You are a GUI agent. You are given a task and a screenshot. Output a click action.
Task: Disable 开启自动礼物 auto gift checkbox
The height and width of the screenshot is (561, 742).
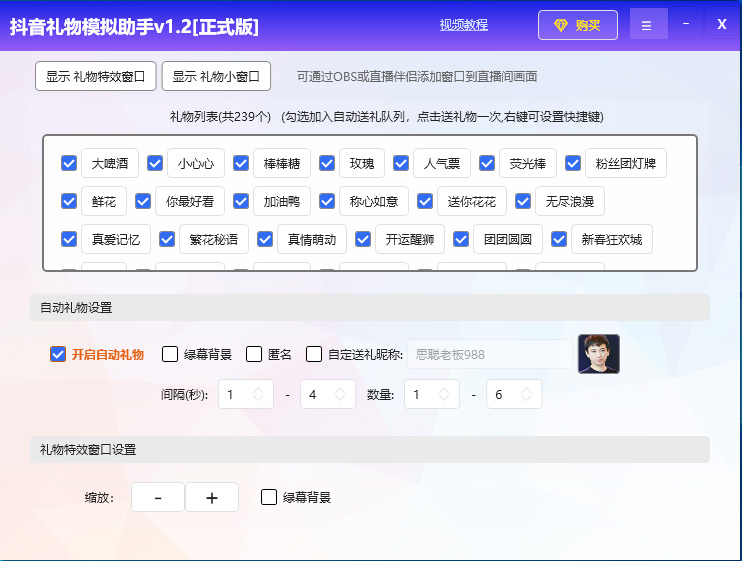pos(58,354)
